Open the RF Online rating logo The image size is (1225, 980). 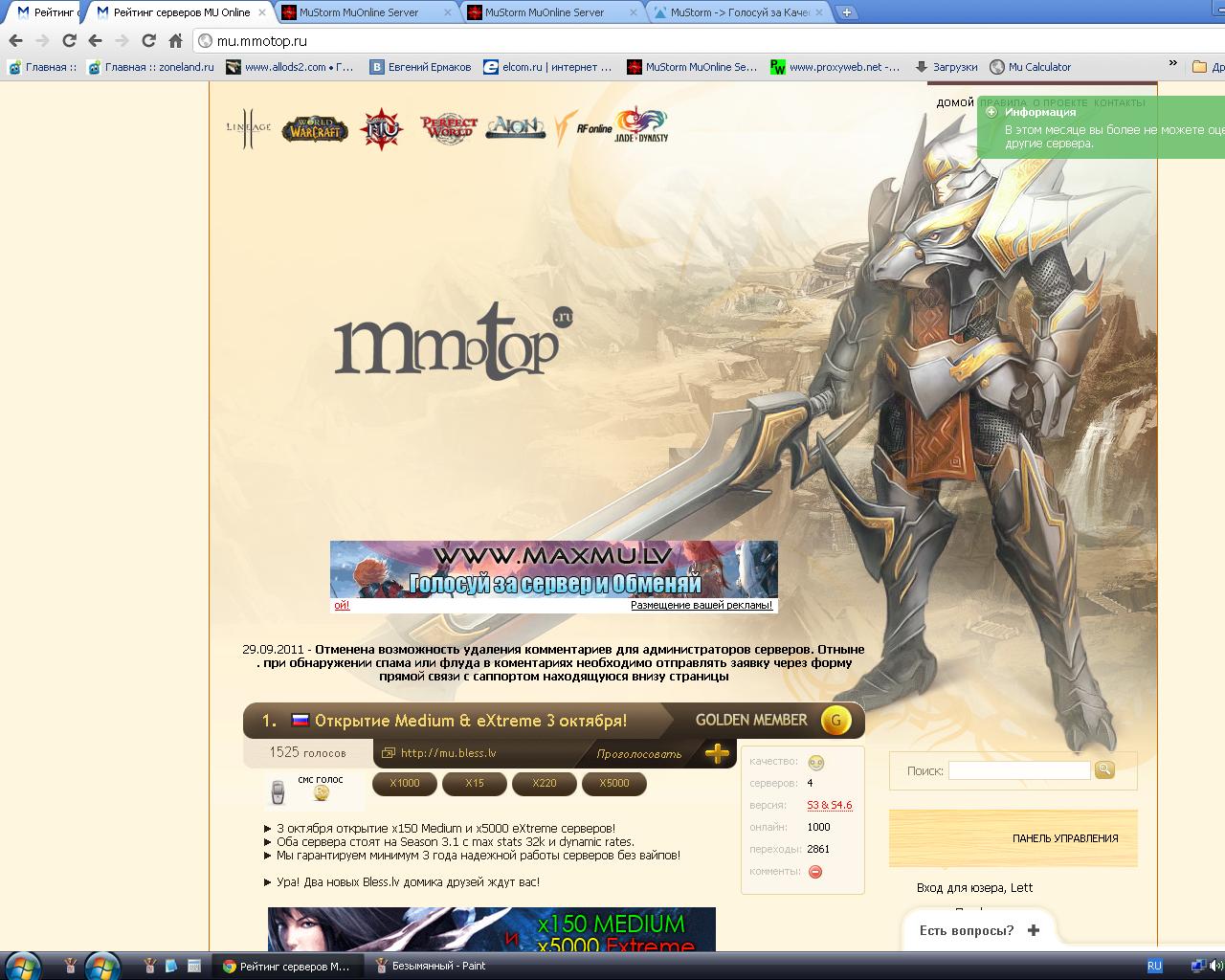point(583,128)
